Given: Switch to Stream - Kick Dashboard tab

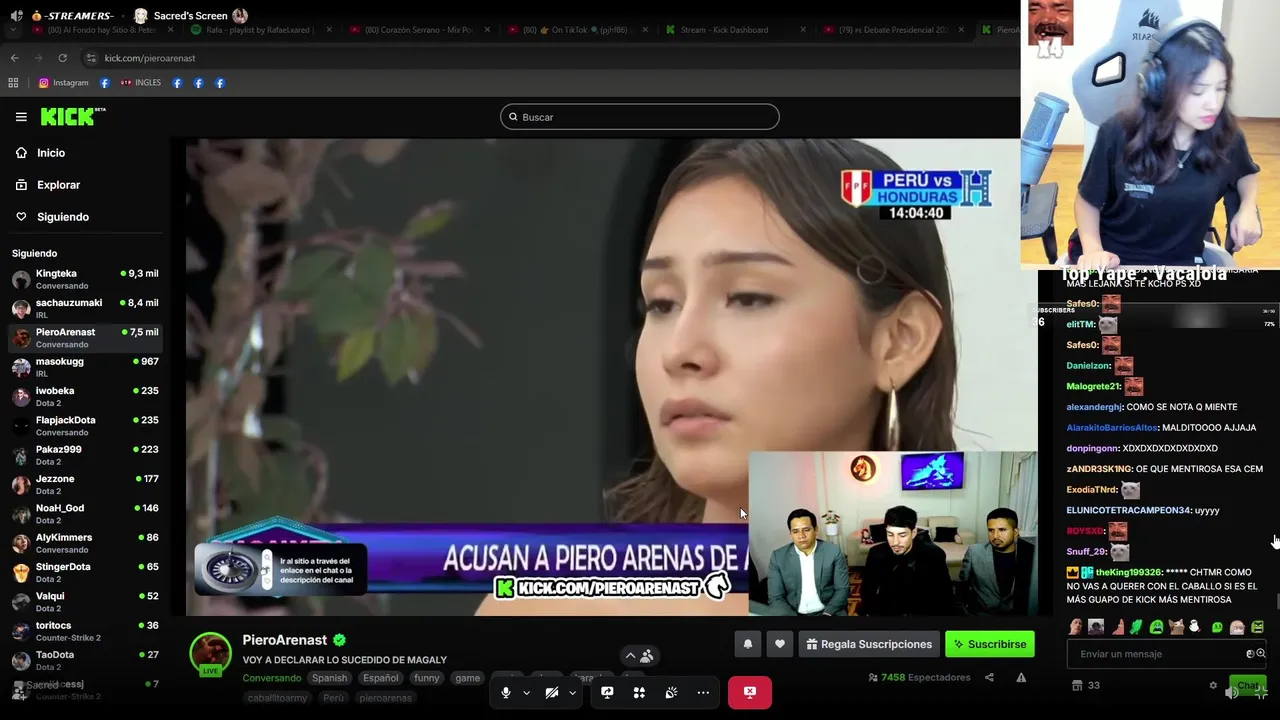Looking at the screenshot, I should [x=735, y=30].
